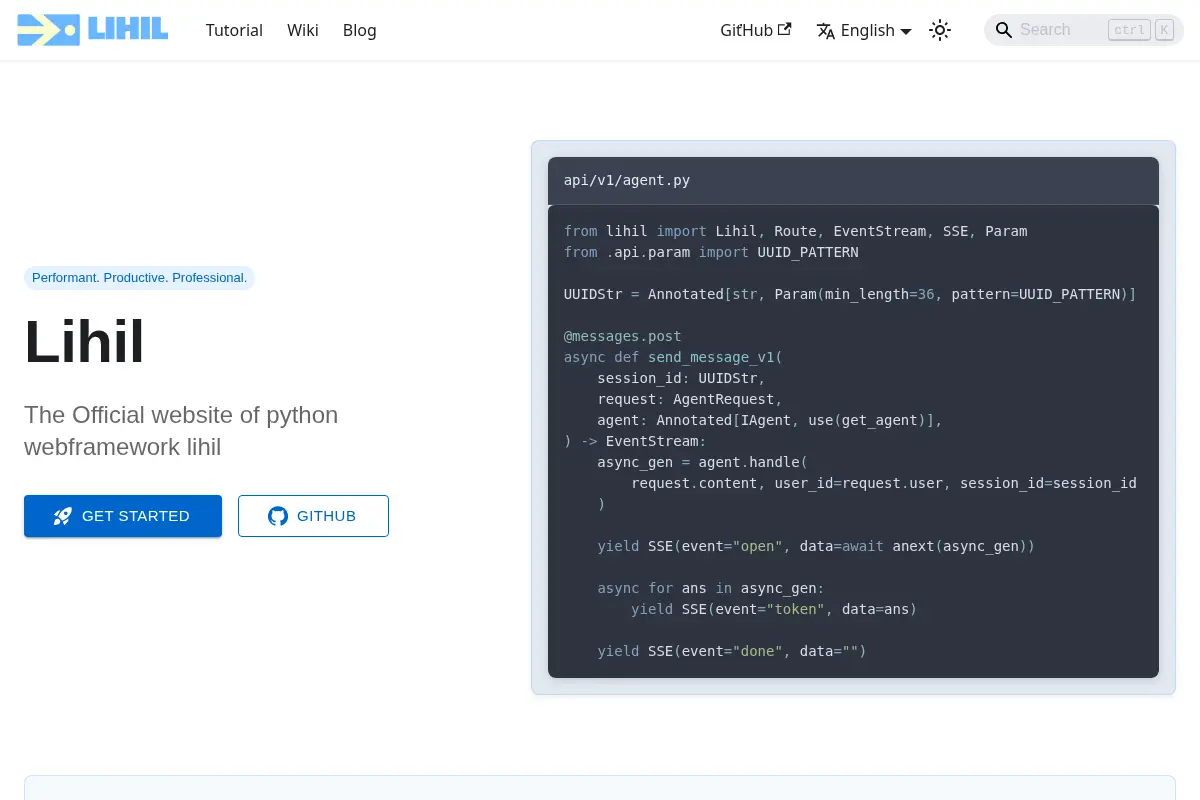Click the caret arrow beside English
This screenshot has width=1200, height=800.
tap(906, 32)
